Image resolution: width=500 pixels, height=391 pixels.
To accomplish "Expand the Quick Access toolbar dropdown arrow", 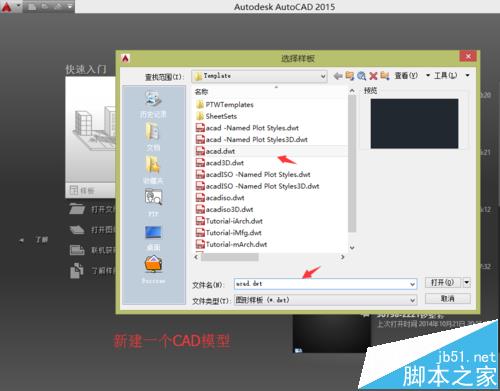I will coord(70,6).
